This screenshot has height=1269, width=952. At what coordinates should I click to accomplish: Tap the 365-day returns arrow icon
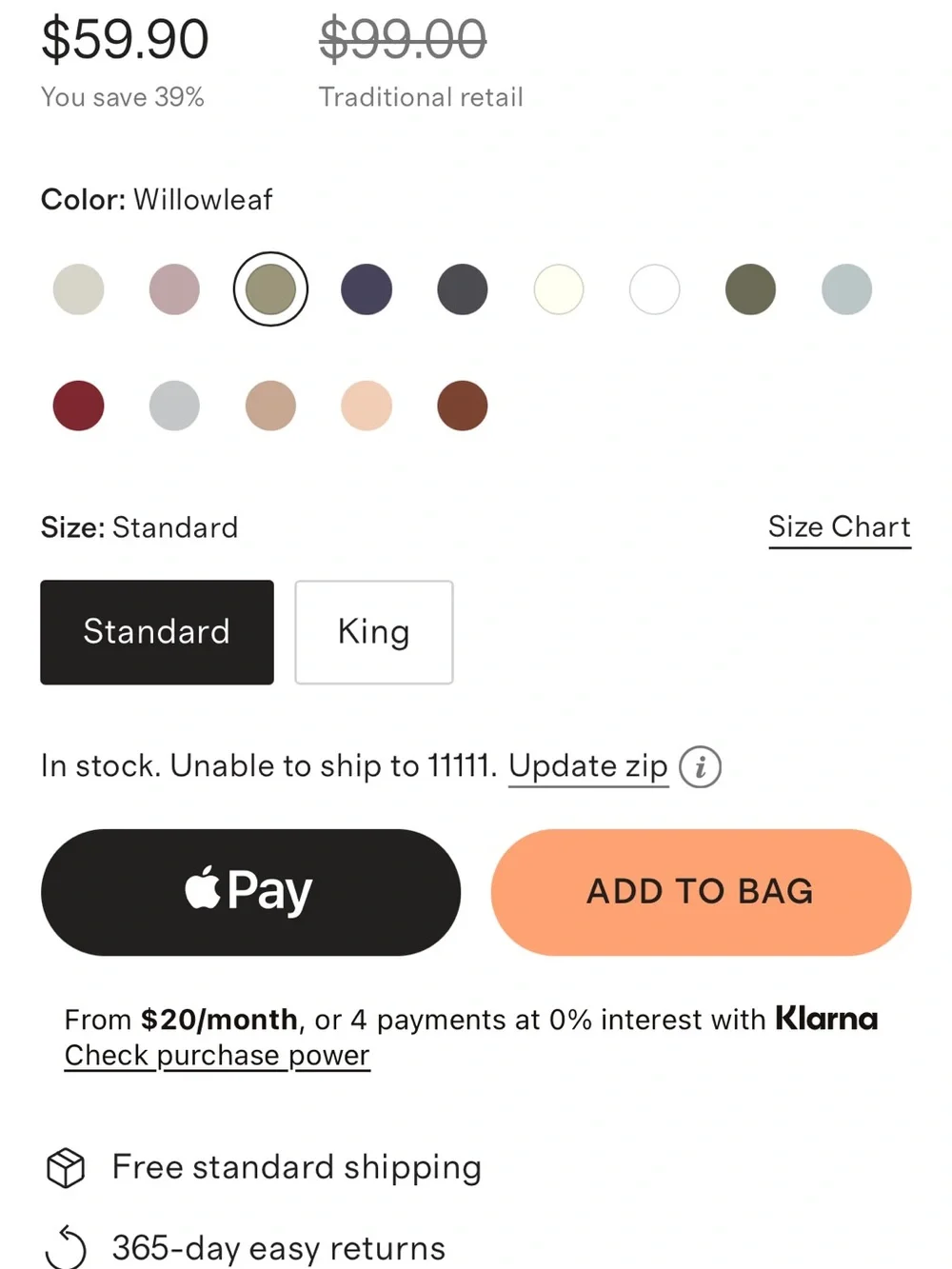(x=66, y=1247)
